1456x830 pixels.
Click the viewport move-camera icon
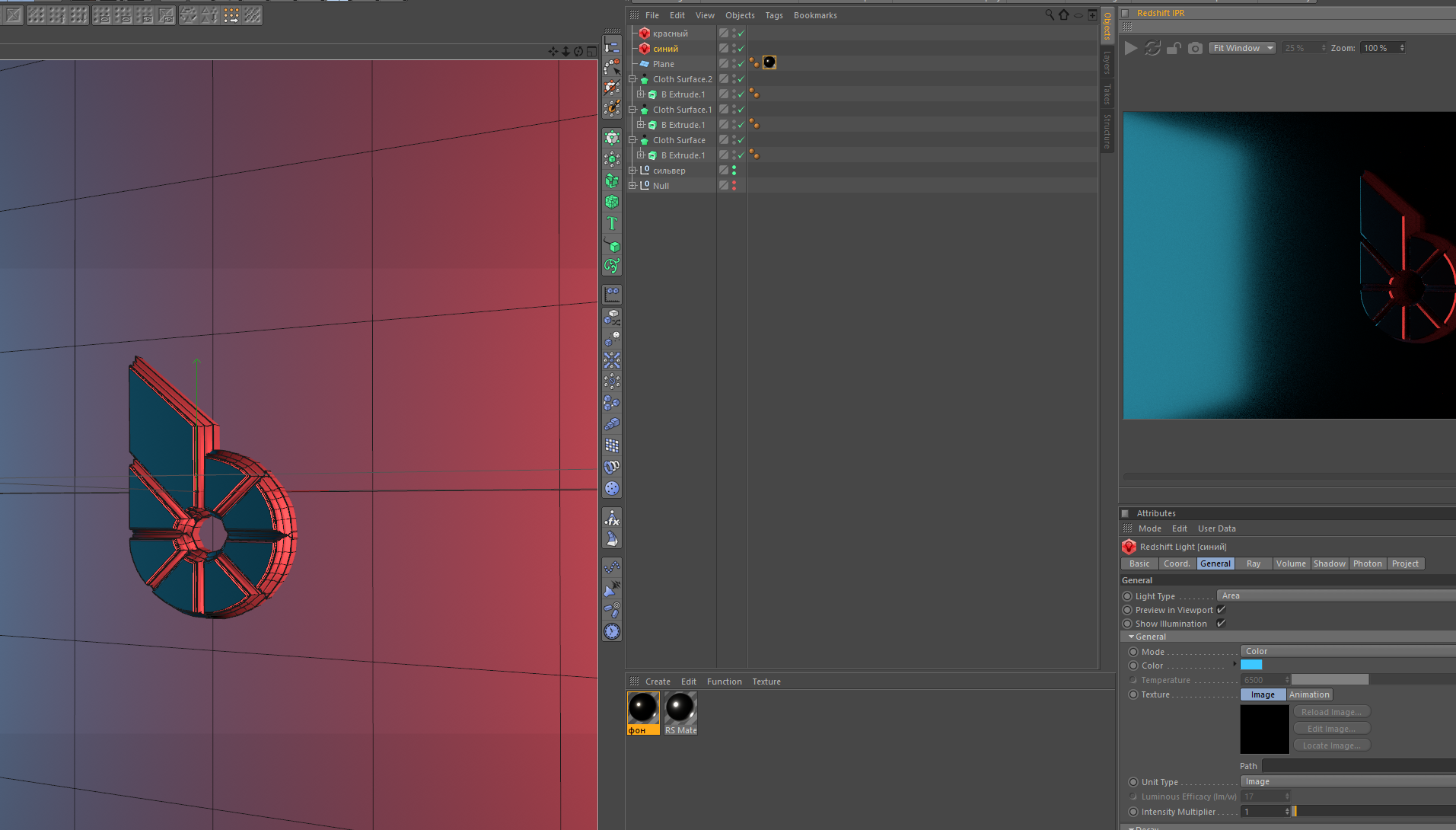(553, 51)
